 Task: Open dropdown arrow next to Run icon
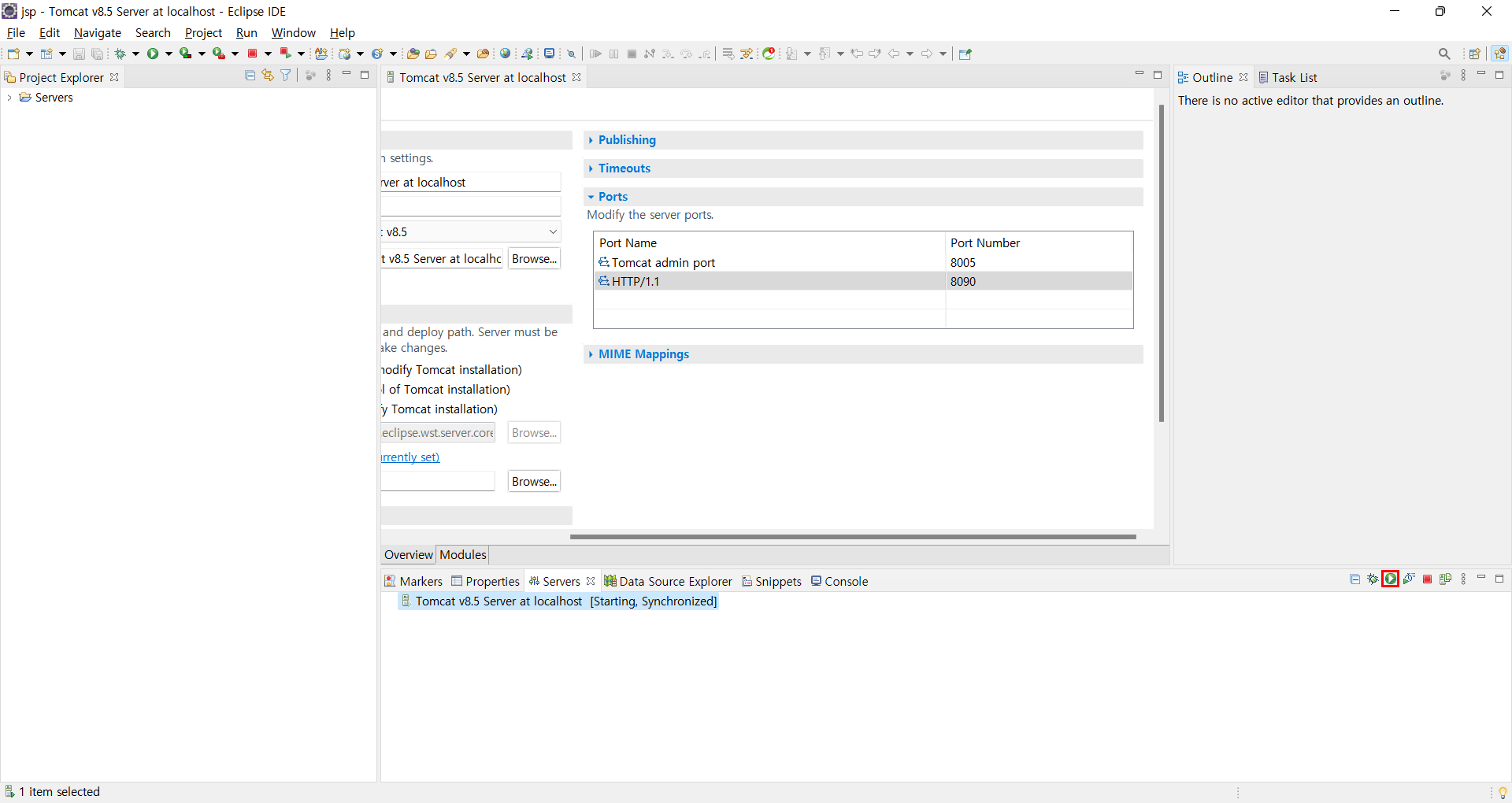169,54
